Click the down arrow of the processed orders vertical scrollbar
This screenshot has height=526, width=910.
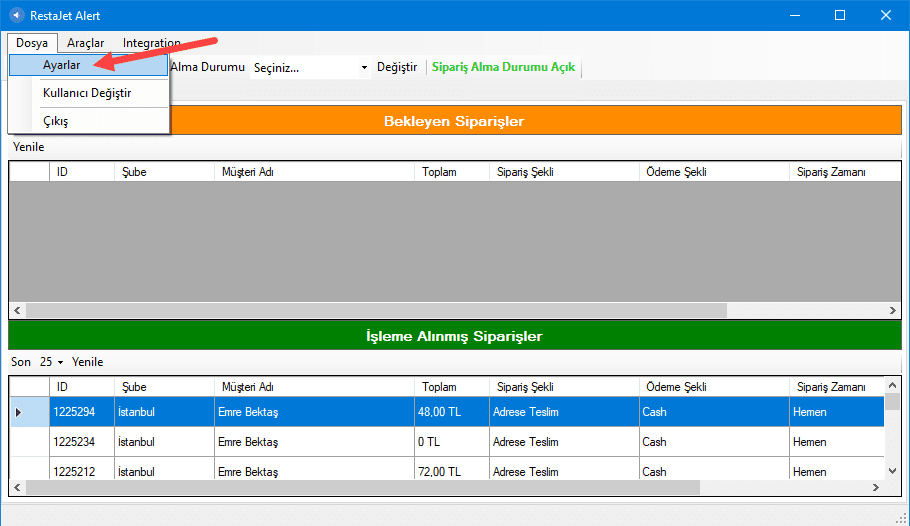893,469
